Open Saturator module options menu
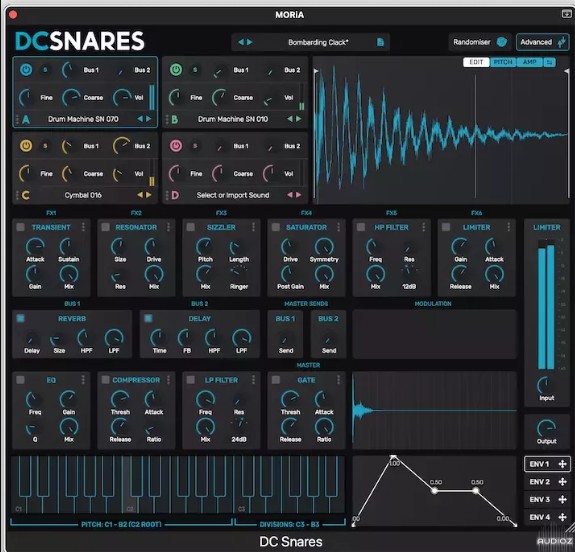Screen dimensions: 575x552 coord(338,227)
